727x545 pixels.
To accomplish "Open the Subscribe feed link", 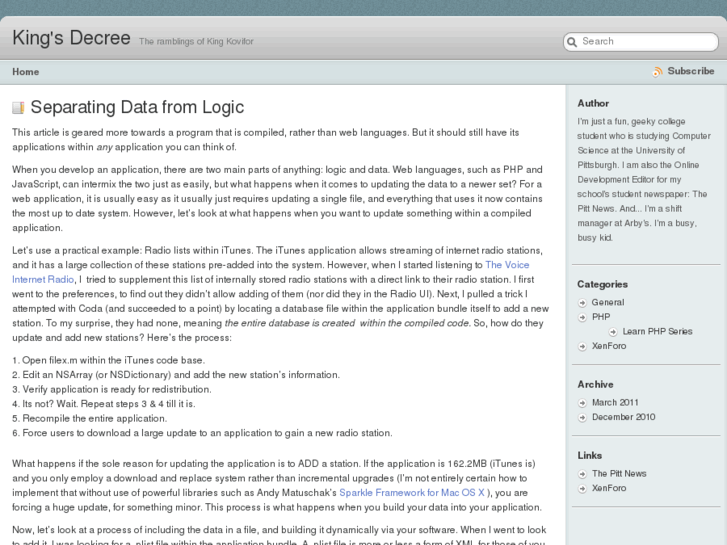I will tap(690, 72).
